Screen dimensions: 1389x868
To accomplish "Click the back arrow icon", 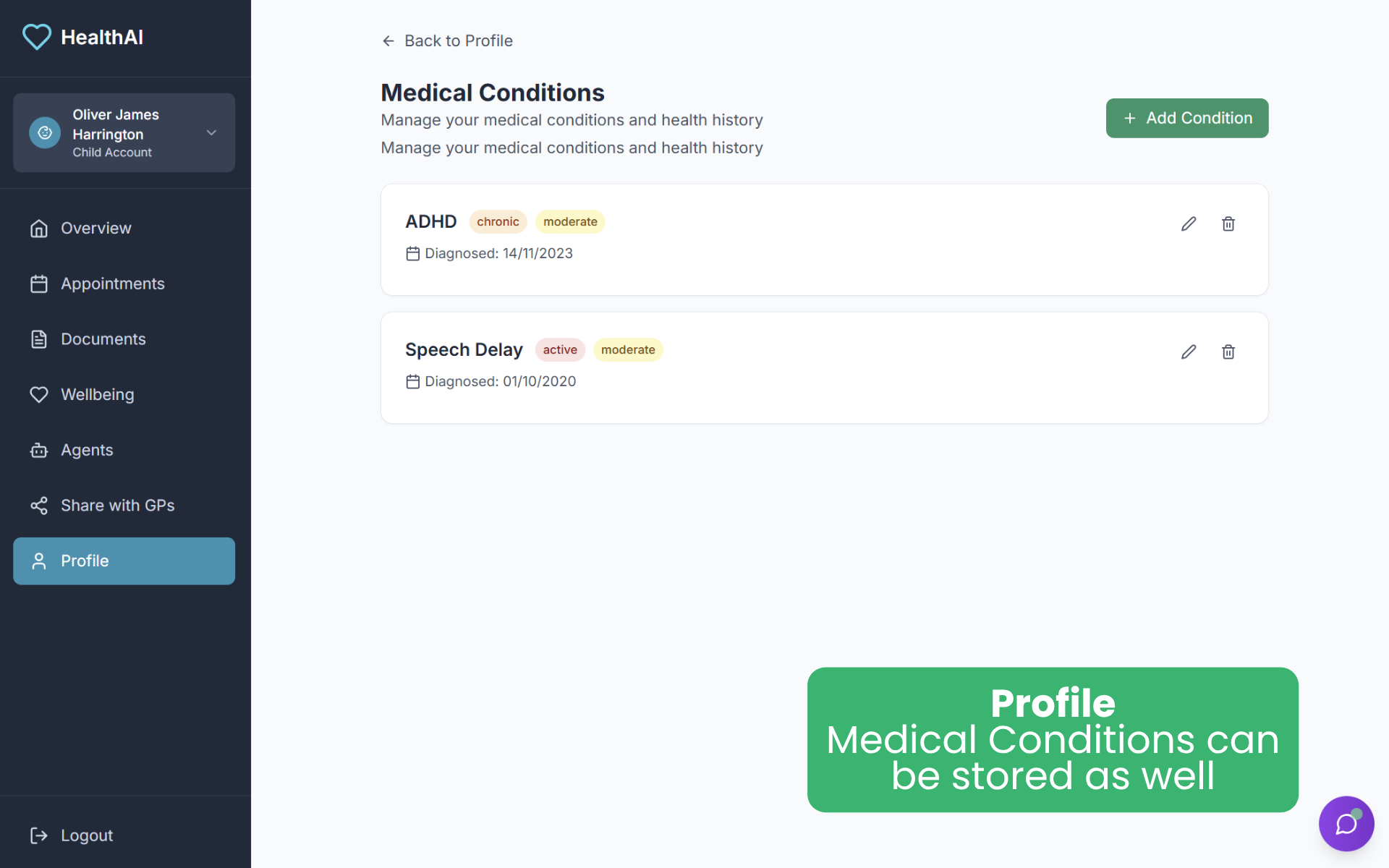I will click(x=388, y=41).
